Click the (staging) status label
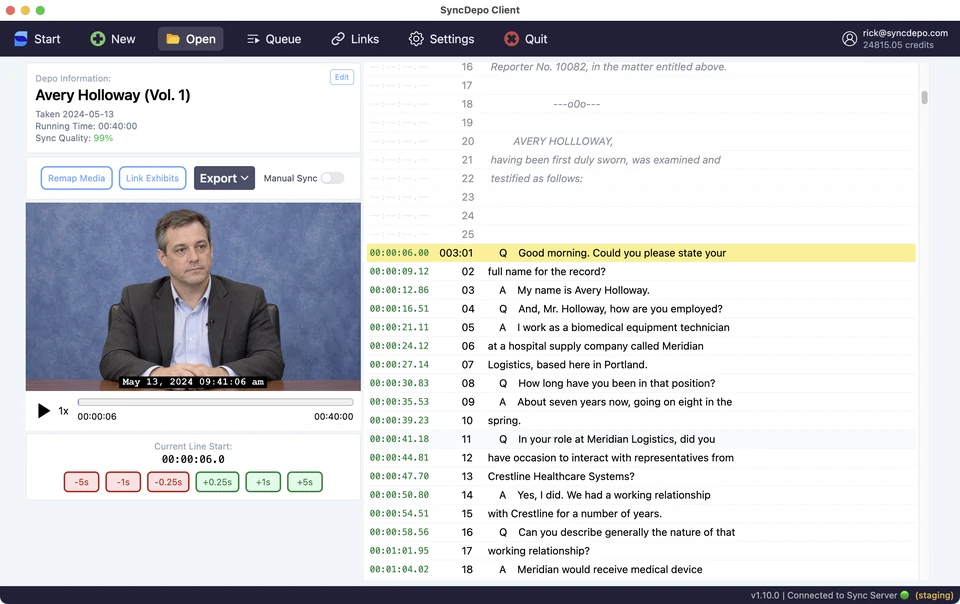960x604 pixels. [x=934, y=595]
